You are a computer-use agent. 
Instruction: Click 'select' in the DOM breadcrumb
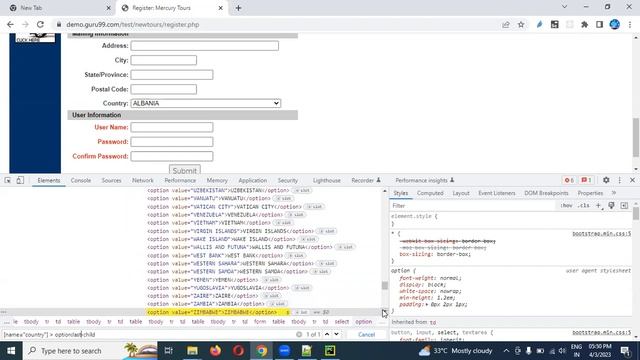point(342,322)
